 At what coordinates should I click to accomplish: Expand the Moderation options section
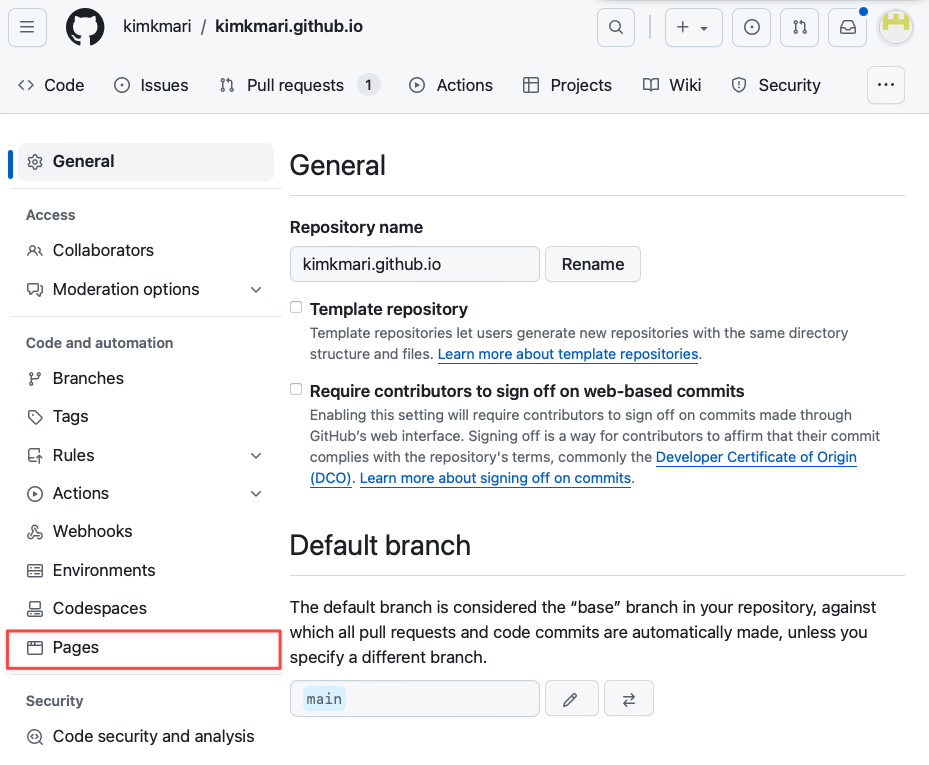pos(256,290)
